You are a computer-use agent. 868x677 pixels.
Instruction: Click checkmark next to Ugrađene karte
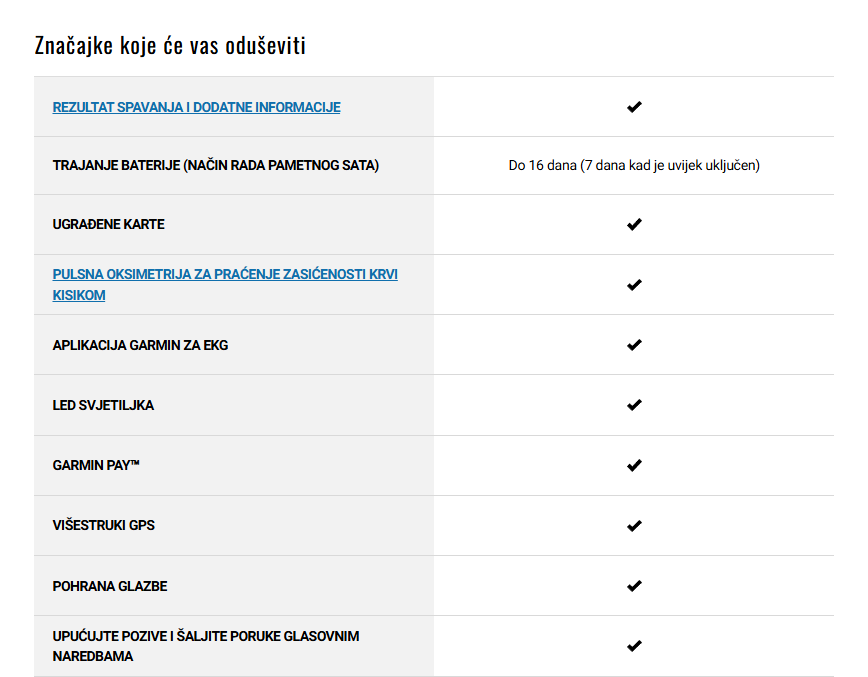pos(634,224)
